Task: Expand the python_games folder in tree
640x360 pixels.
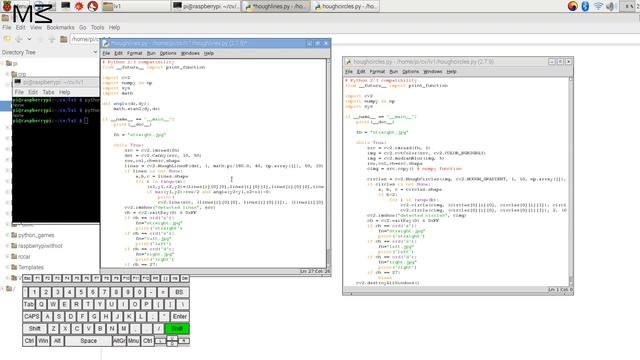Action: (x=7, y=235)
